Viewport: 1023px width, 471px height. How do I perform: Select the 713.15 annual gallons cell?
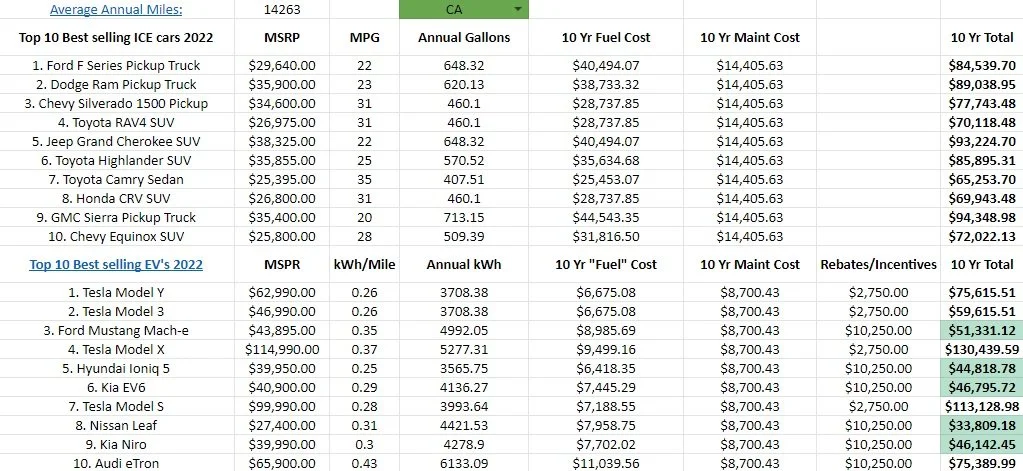pyautogui.click(x=464, y=217)
